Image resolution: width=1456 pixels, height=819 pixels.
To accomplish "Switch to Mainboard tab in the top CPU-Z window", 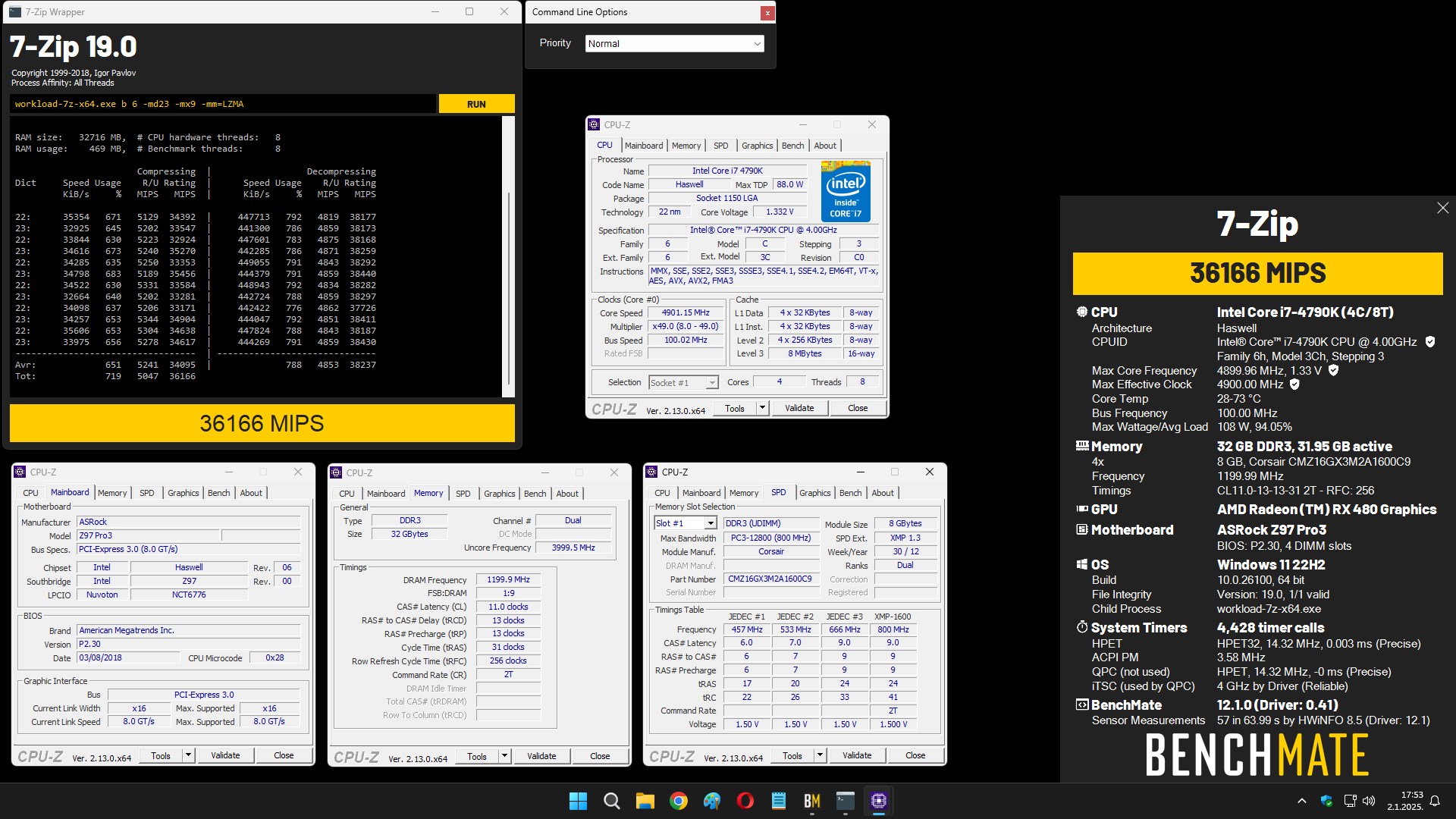I will tap(644, 146).
